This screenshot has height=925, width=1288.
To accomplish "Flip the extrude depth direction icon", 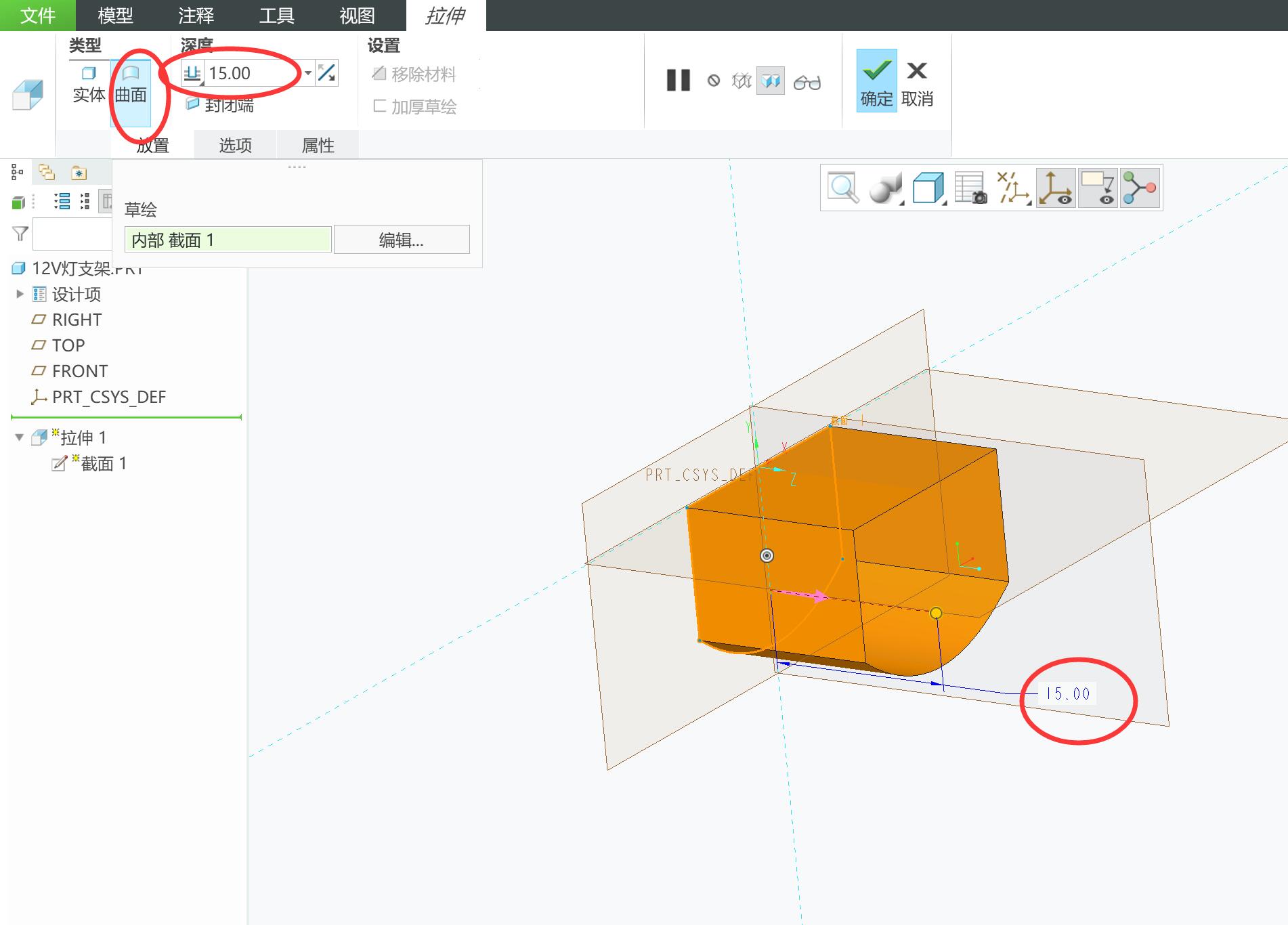I will (x=326, y=73).
